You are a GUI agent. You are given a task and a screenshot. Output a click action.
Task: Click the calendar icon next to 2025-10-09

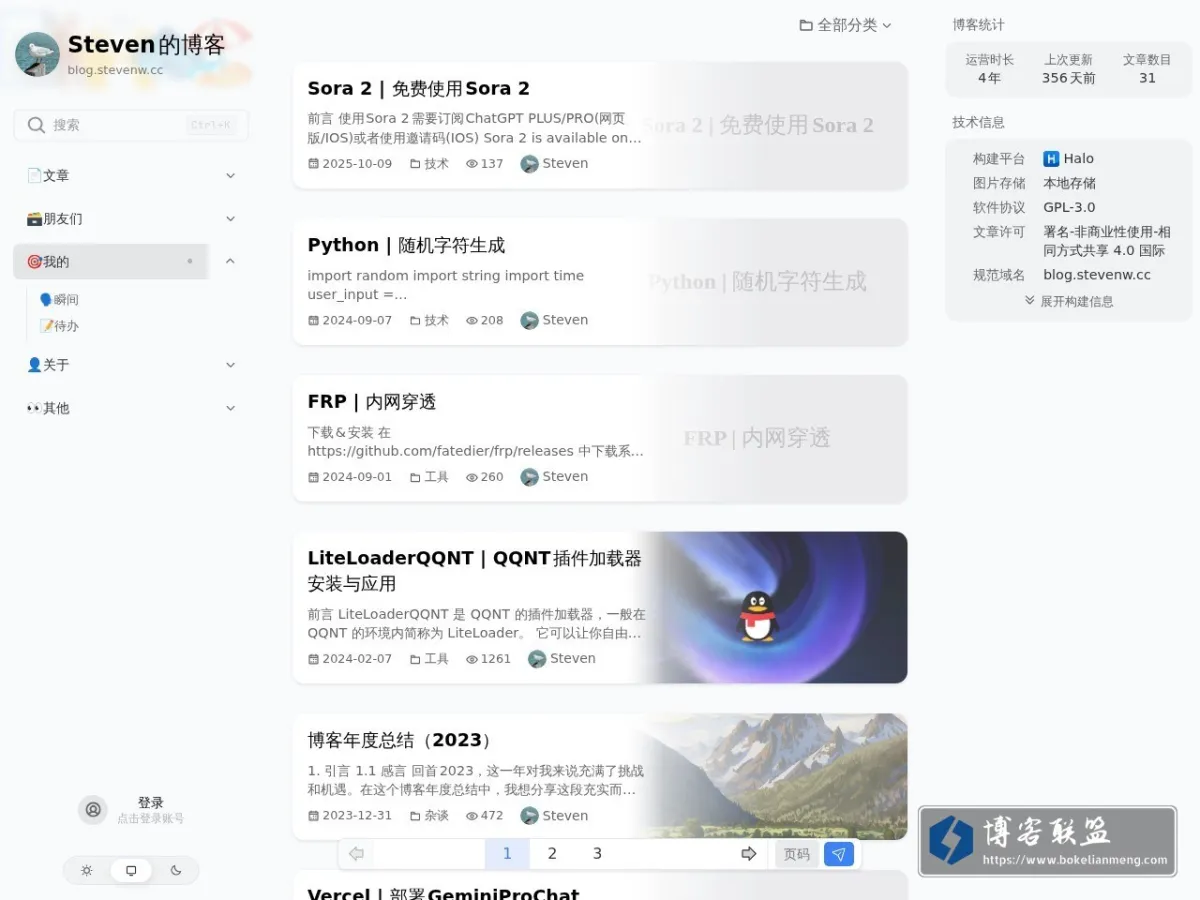pyautogui.click(x=313, y=164)
